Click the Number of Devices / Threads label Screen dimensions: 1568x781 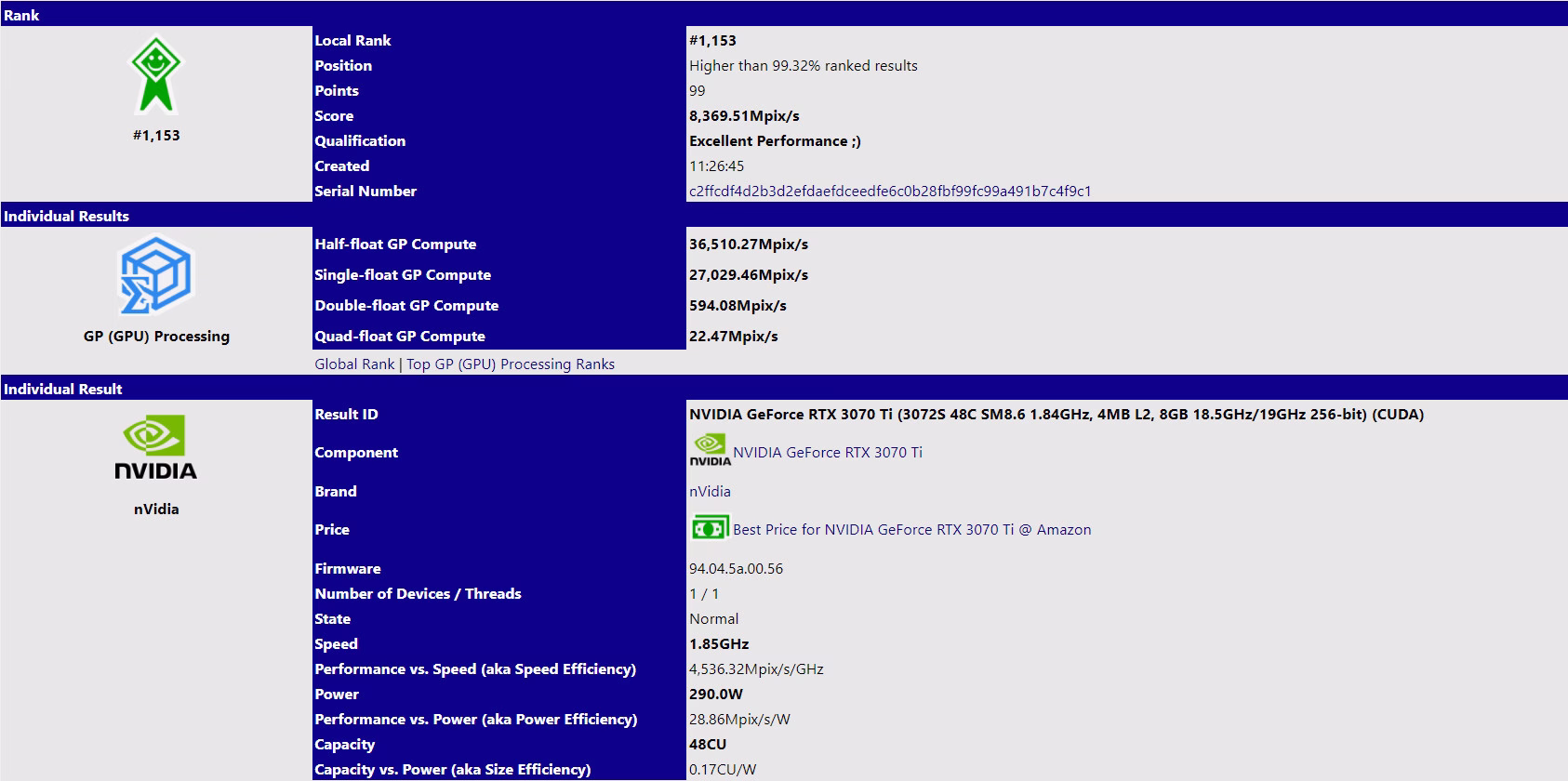418,593
